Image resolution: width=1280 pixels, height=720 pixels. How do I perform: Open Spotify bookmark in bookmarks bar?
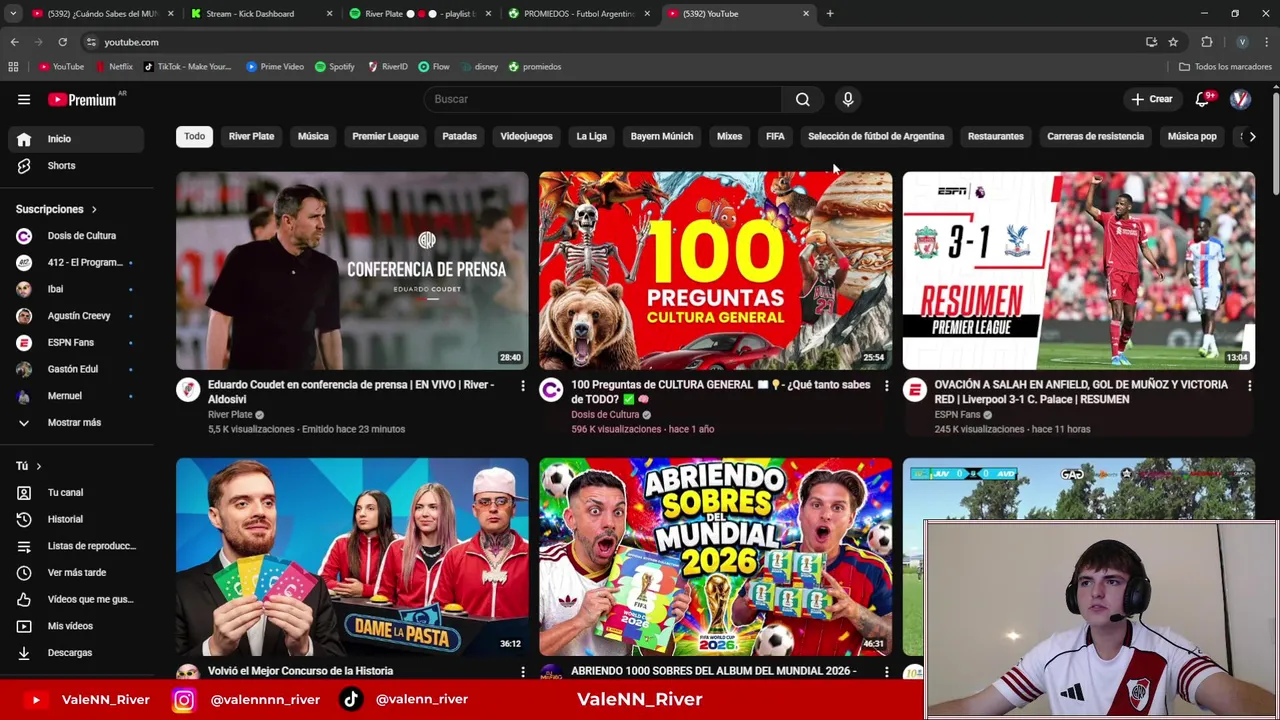click(x=334, y=67)
